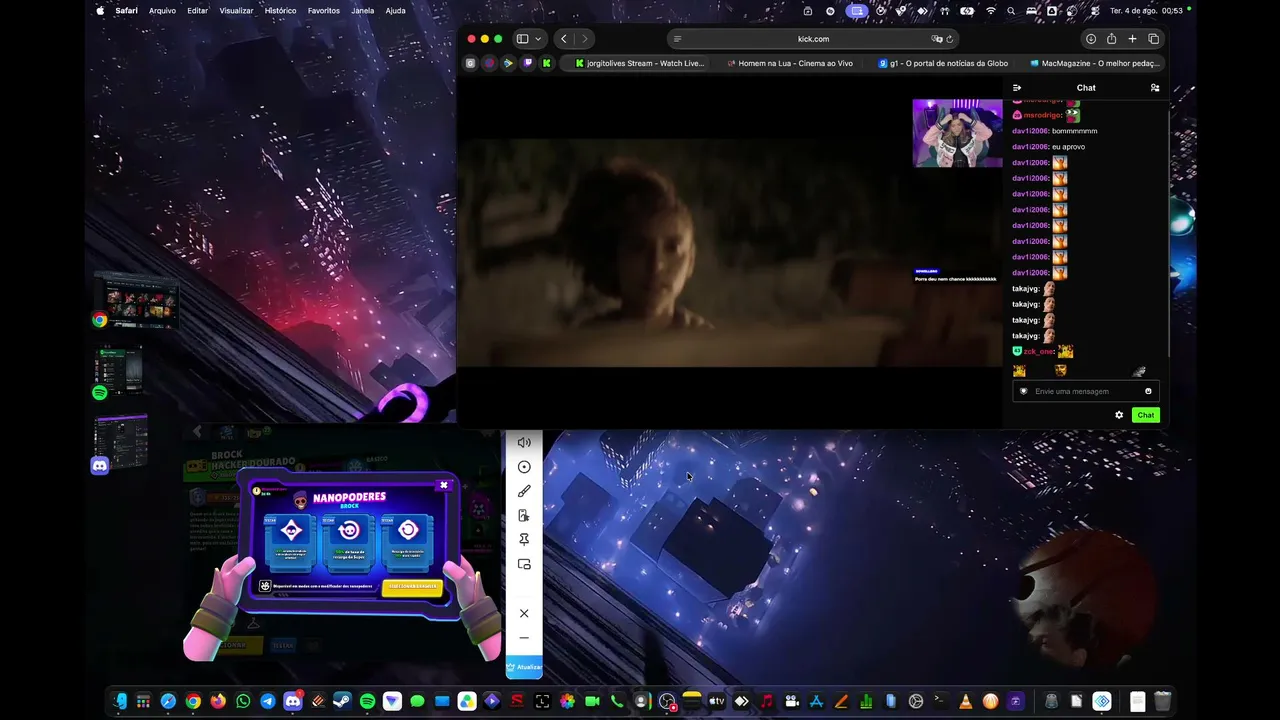This screenshot has height=720, width=1280.
Task: Open Finder from the Dock
Action: coord(119,701)
